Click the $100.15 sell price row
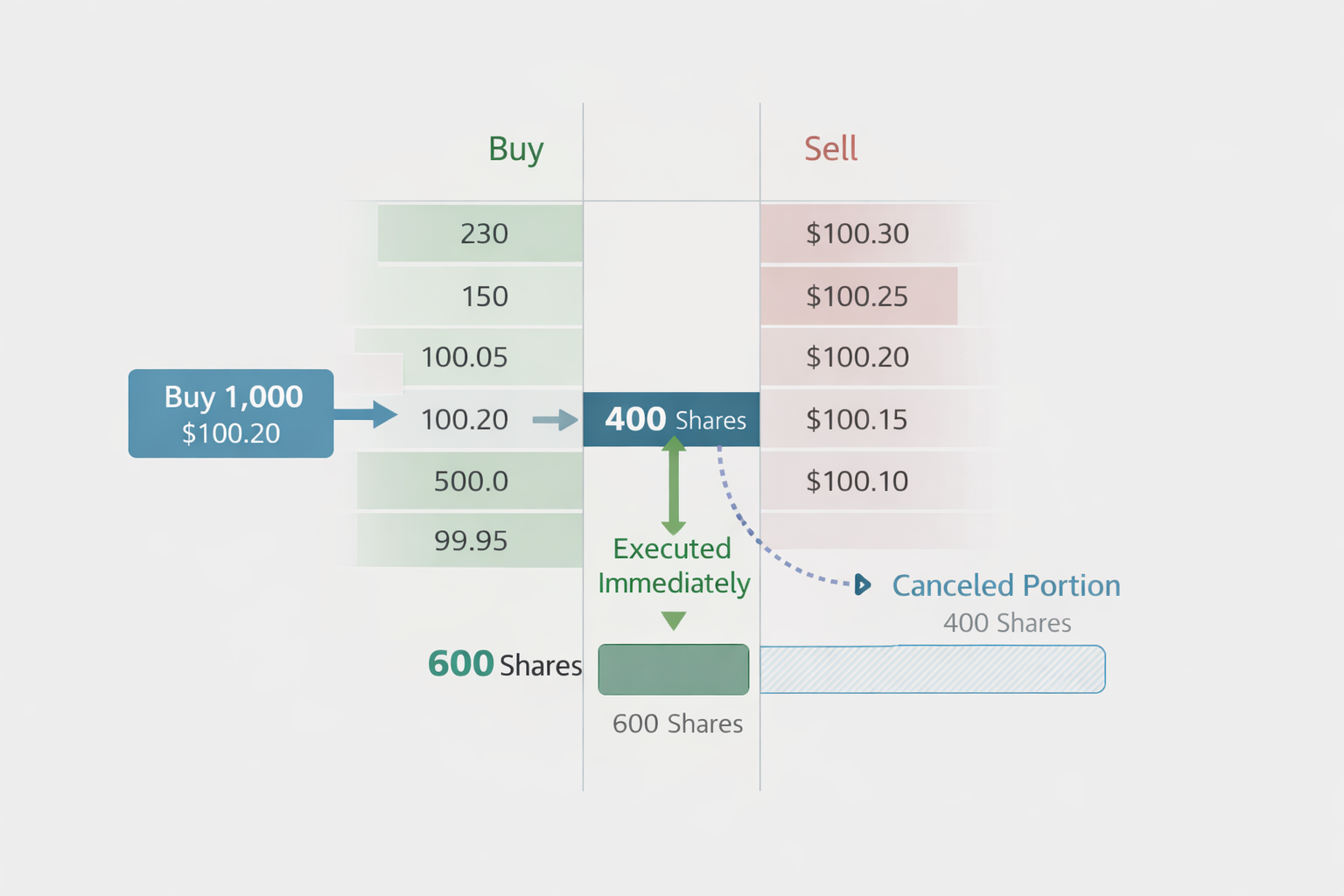This screenshot has height=896, width=1344. point(857,420)
